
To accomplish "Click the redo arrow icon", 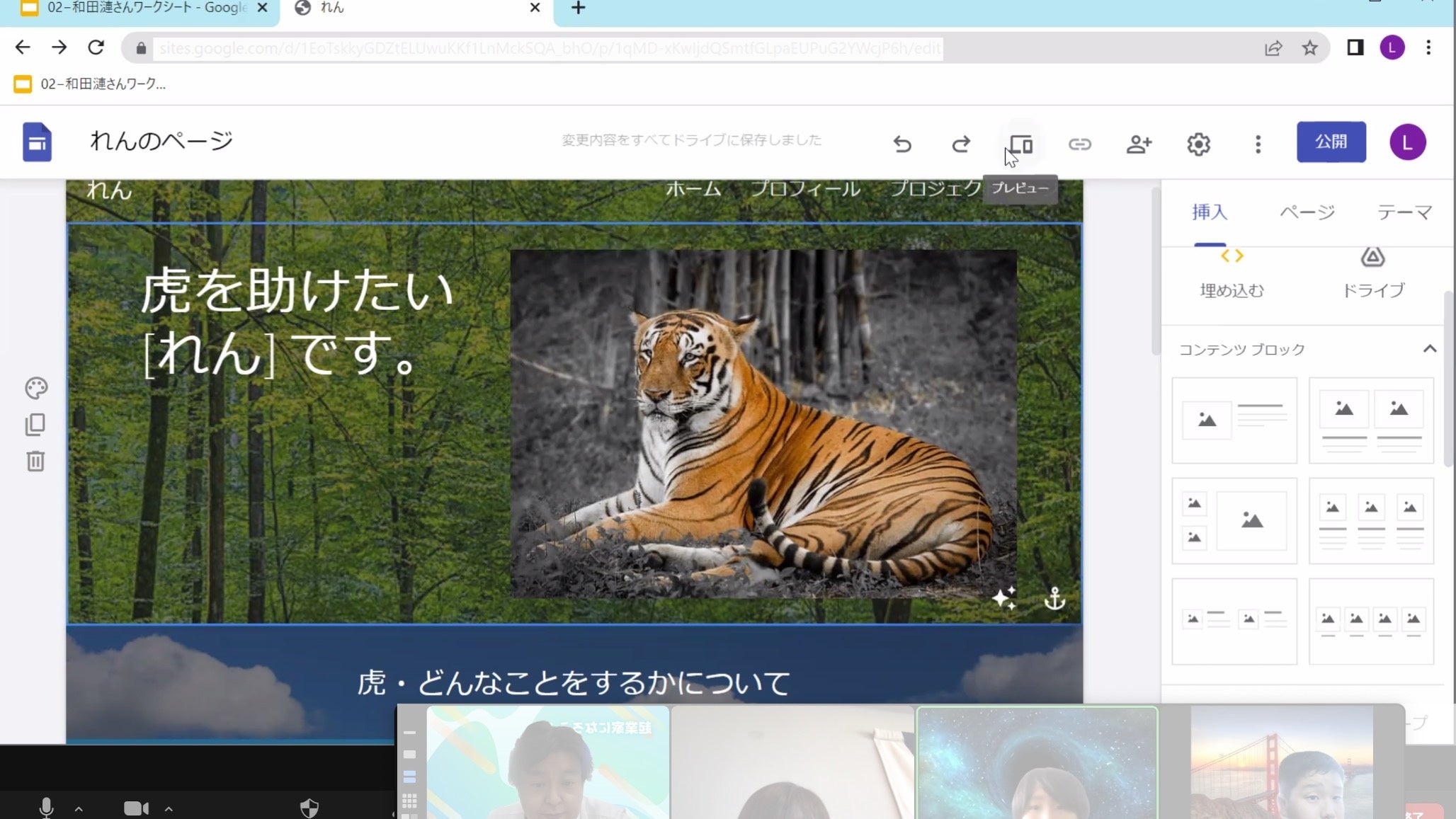I will tap(960, 144).
